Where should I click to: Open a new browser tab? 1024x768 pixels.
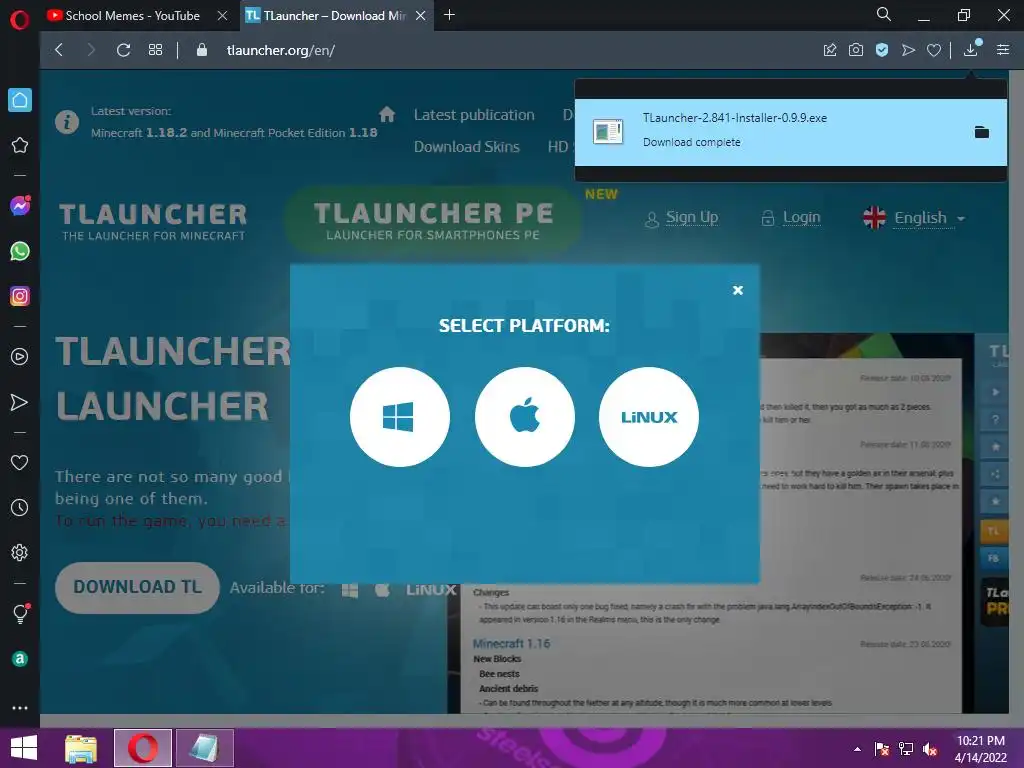point(449,15)
